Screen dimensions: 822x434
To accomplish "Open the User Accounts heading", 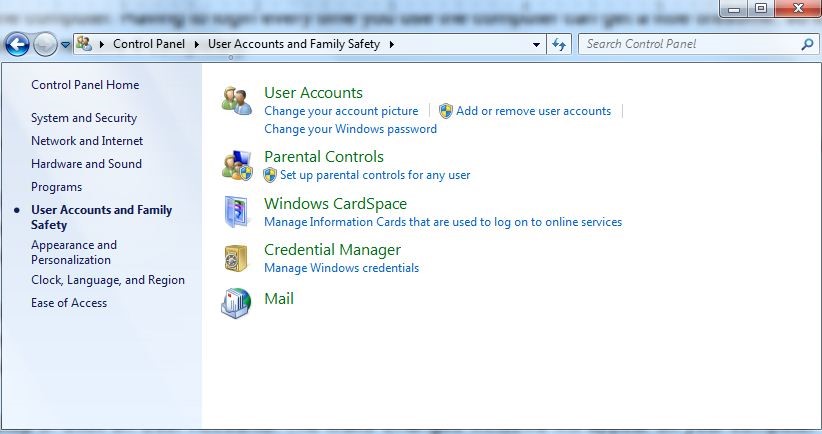I will coord(313,93).
